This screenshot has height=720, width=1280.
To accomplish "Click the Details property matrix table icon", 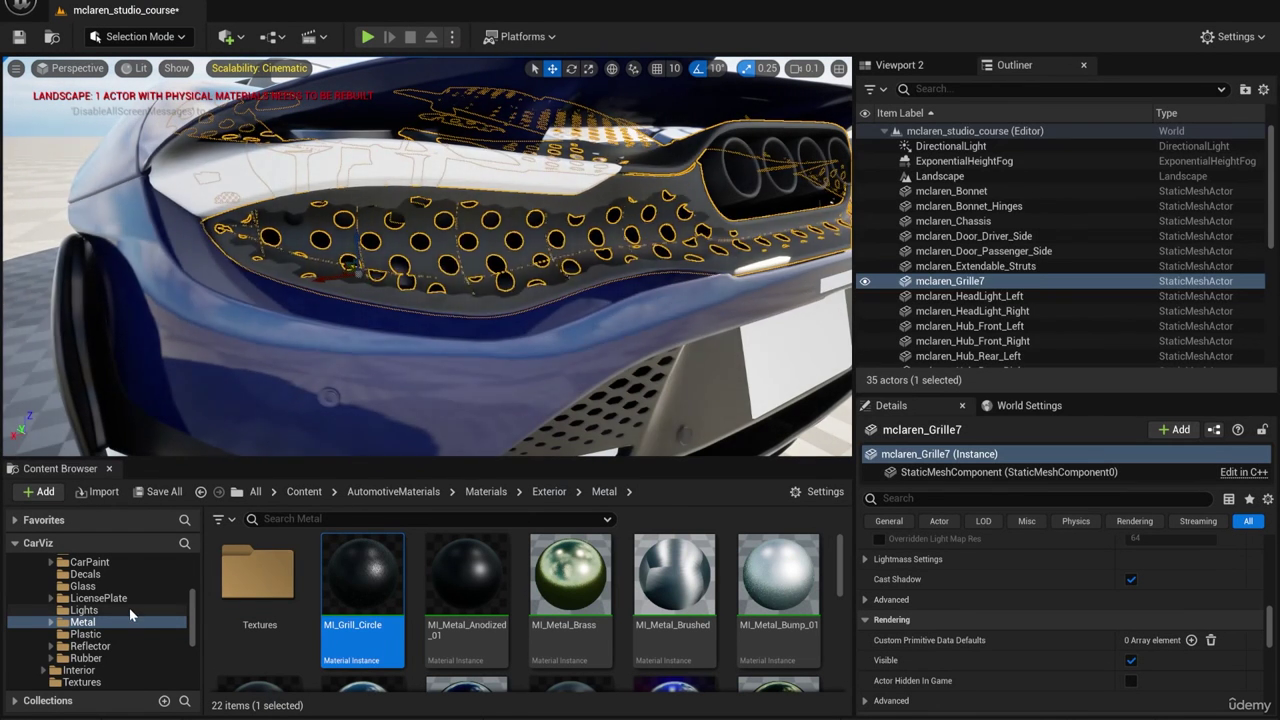I will pyautogui.click(x=1229, y=499).
